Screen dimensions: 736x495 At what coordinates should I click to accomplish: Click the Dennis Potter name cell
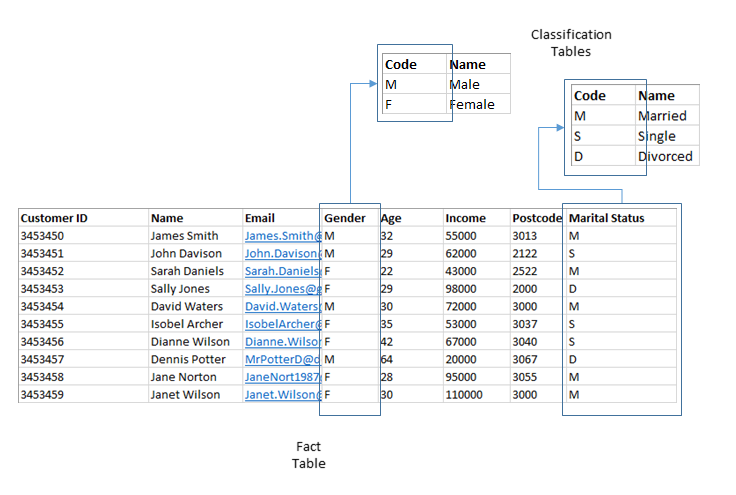[x=188, y=359]
